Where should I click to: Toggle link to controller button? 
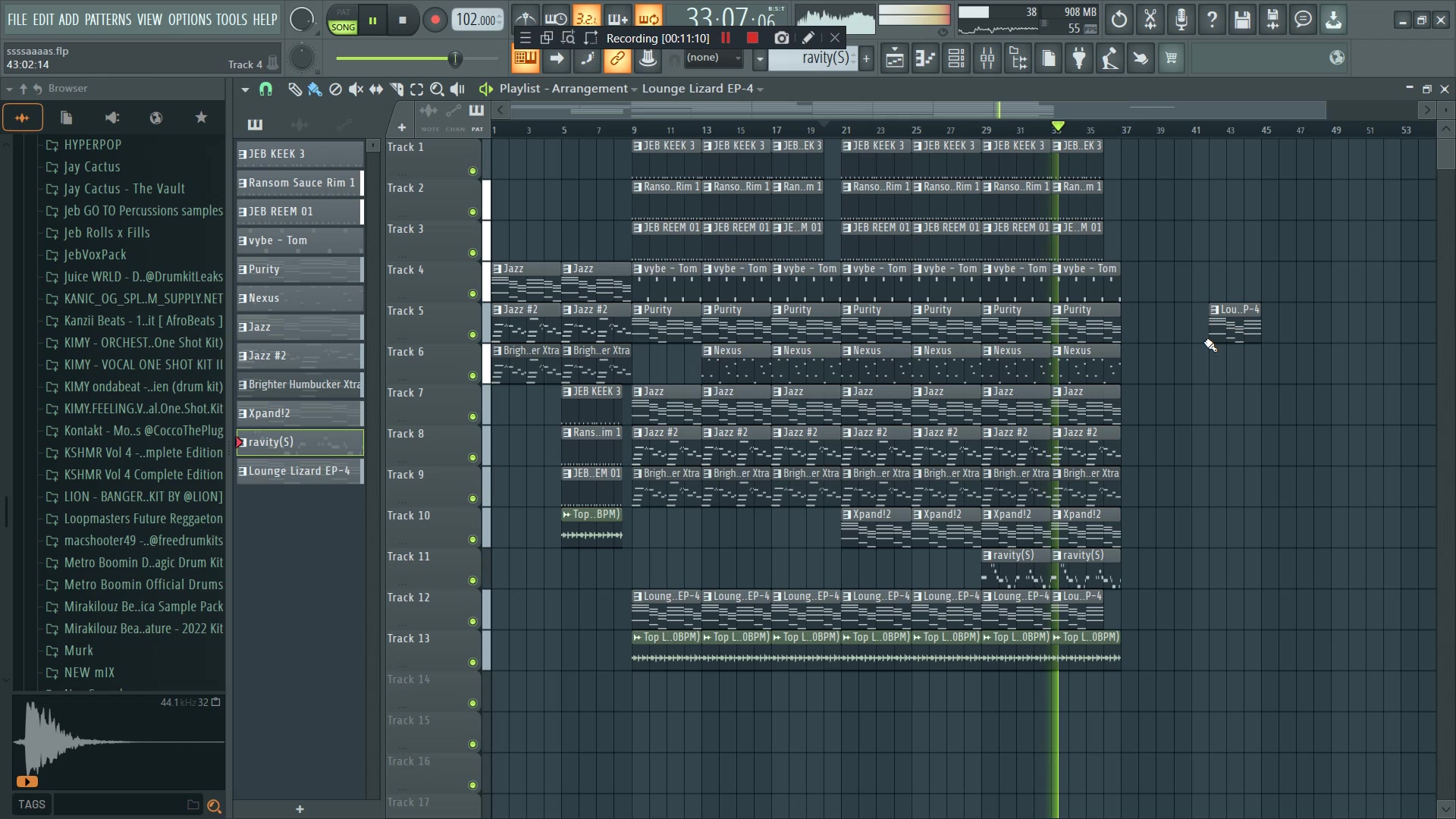(x=617, y=58)
